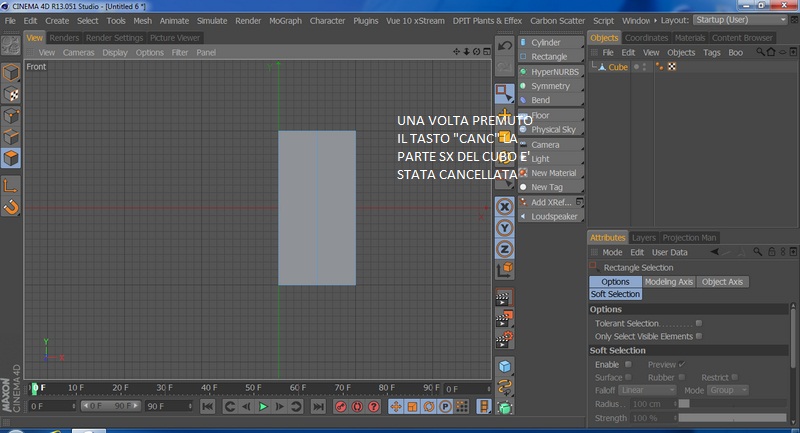Click the end frame field 90 F

tap(168, 406)
